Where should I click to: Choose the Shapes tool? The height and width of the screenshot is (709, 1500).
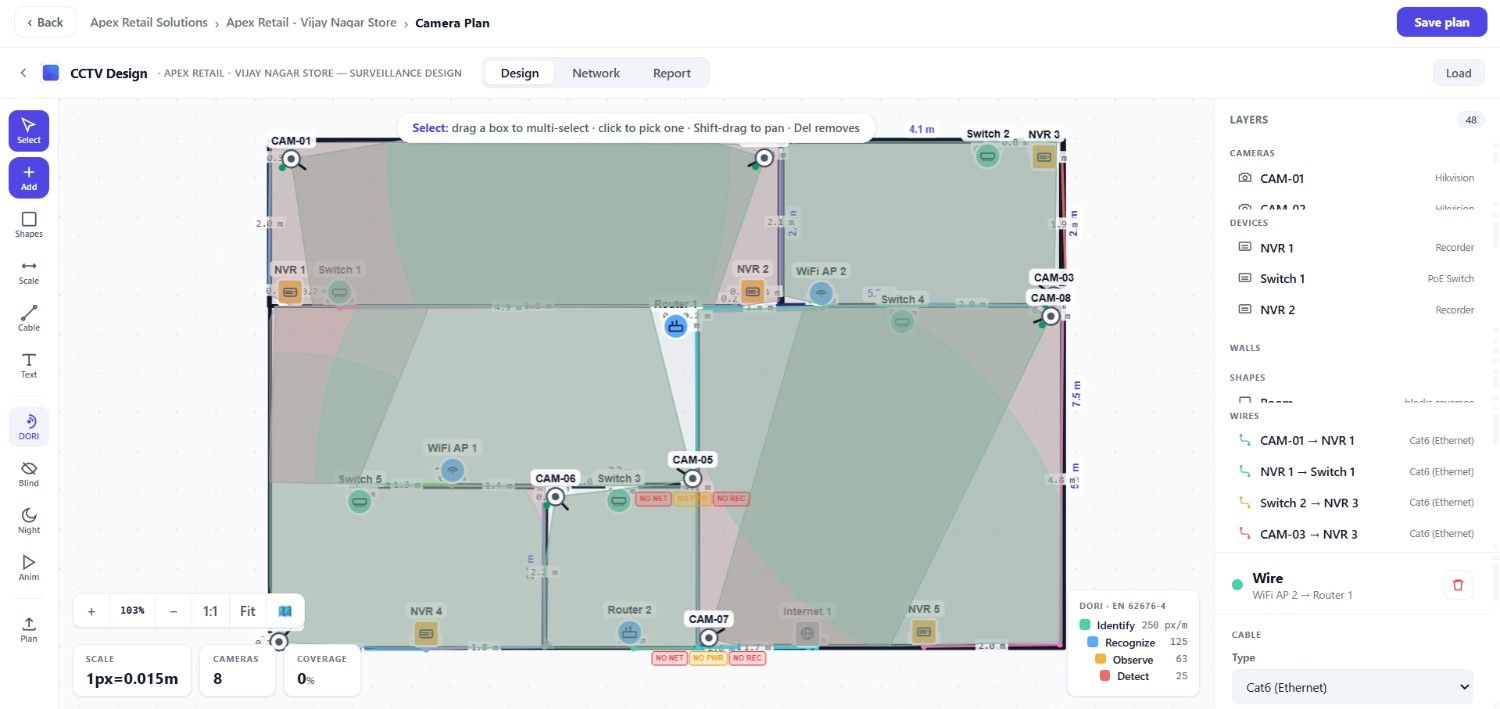point(29,224)
